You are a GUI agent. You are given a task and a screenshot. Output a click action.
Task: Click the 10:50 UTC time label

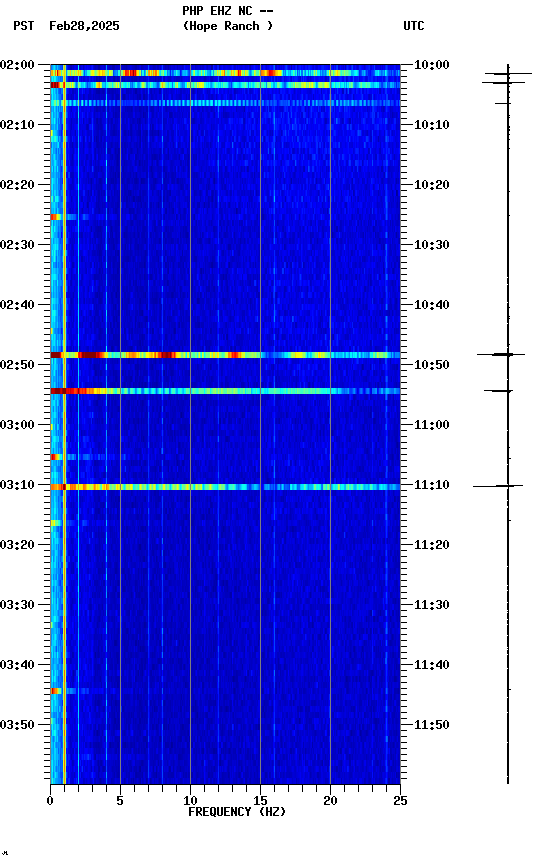coord(431,365)
